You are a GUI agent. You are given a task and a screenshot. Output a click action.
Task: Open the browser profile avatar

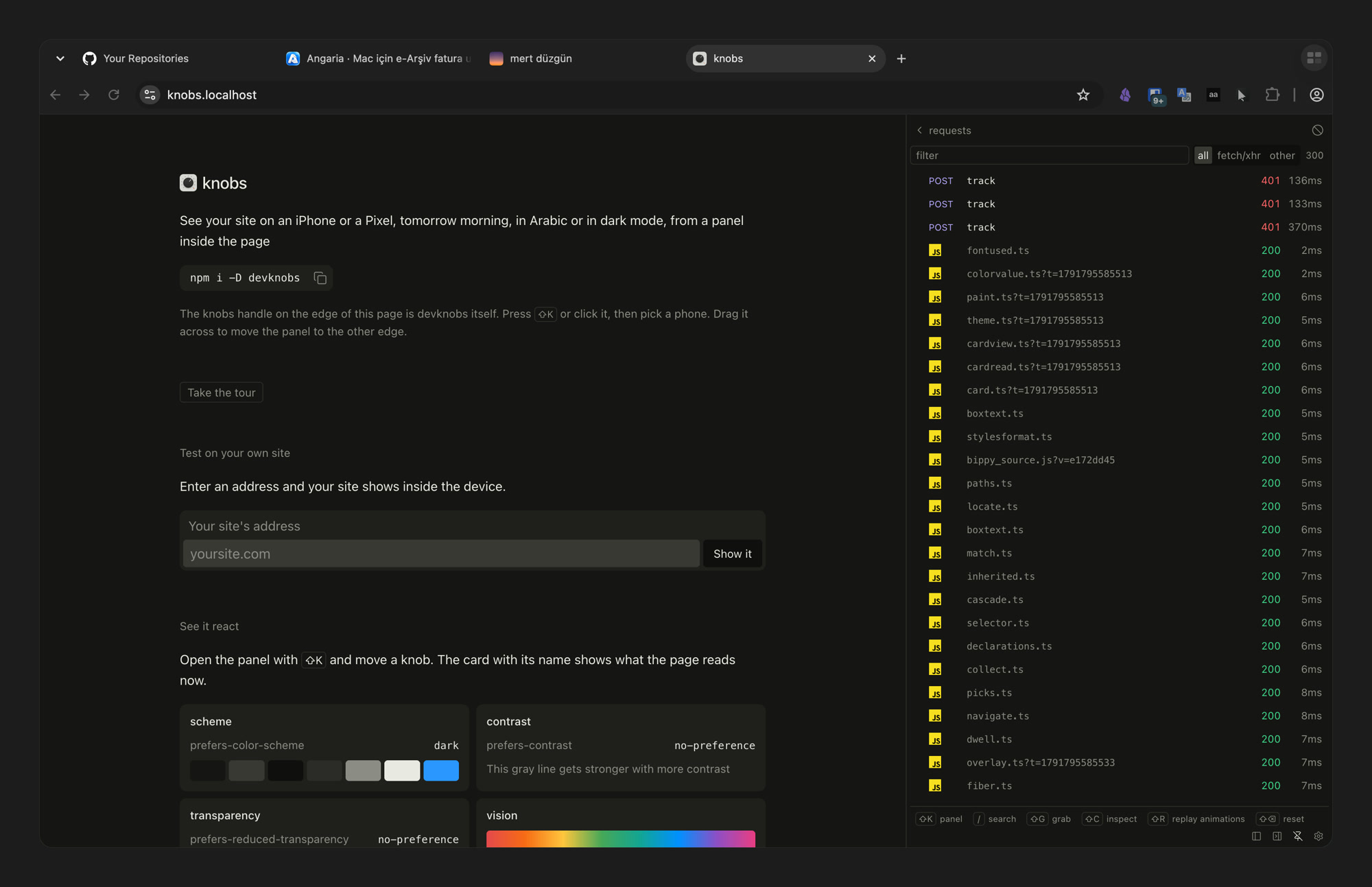1316,95
